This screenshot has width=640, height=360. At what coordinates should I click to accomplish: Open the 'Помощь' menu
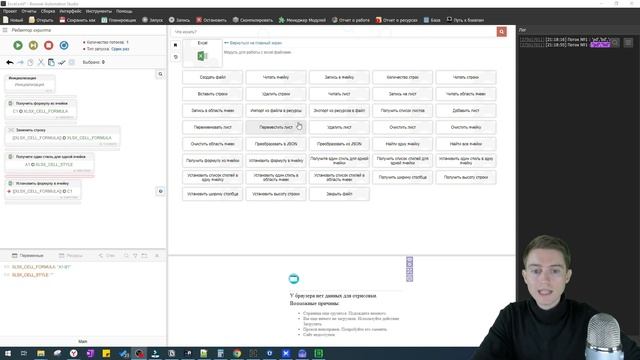point(124,11)
